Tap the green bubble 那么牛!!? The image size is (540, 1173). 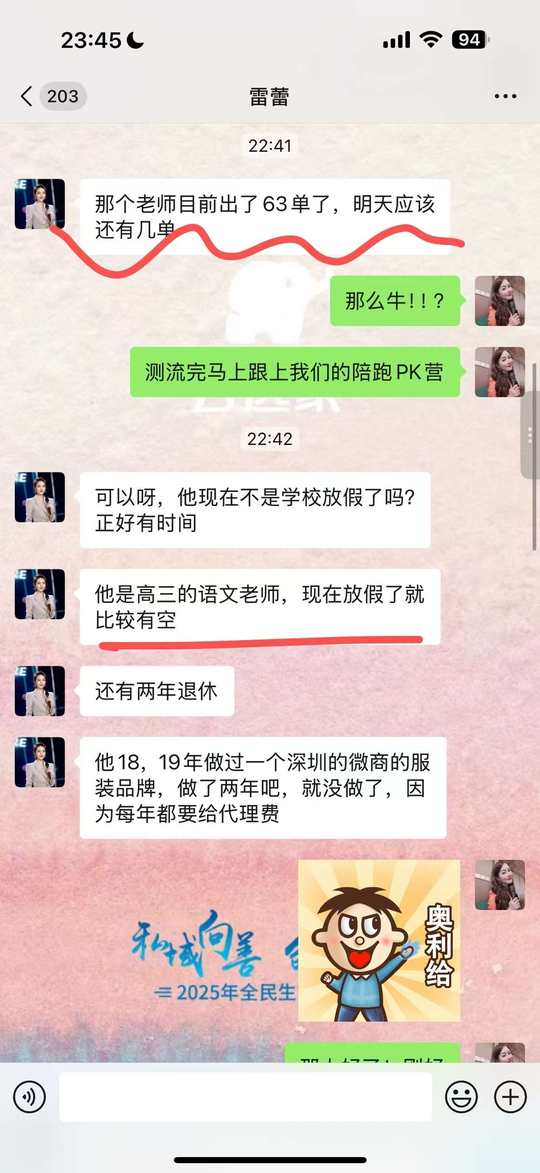[x=395, y=301]
